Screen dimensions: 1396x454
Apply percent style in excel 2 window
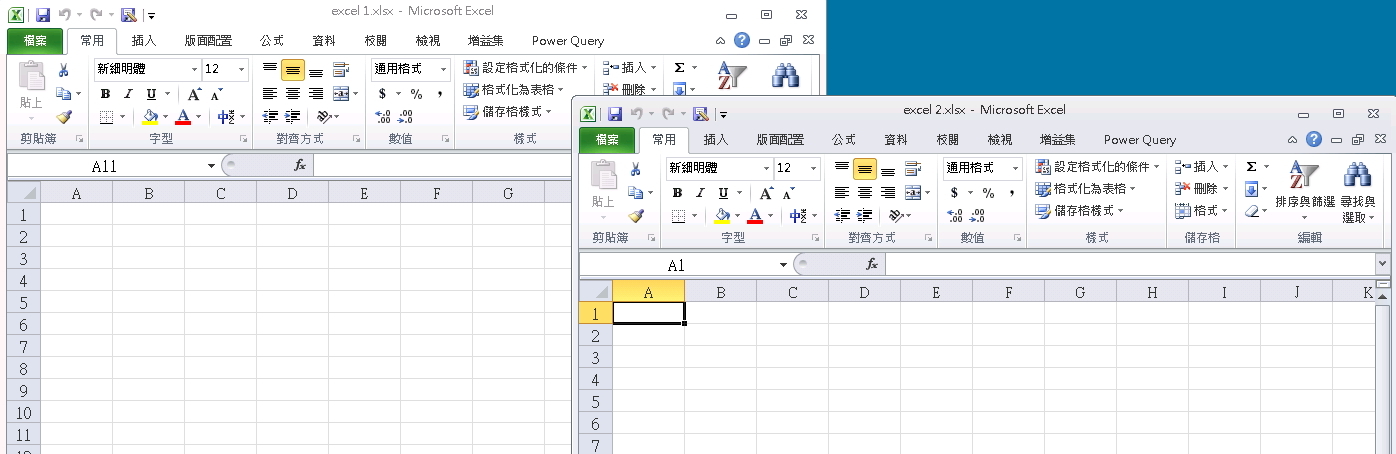click(x=988, y=193)
